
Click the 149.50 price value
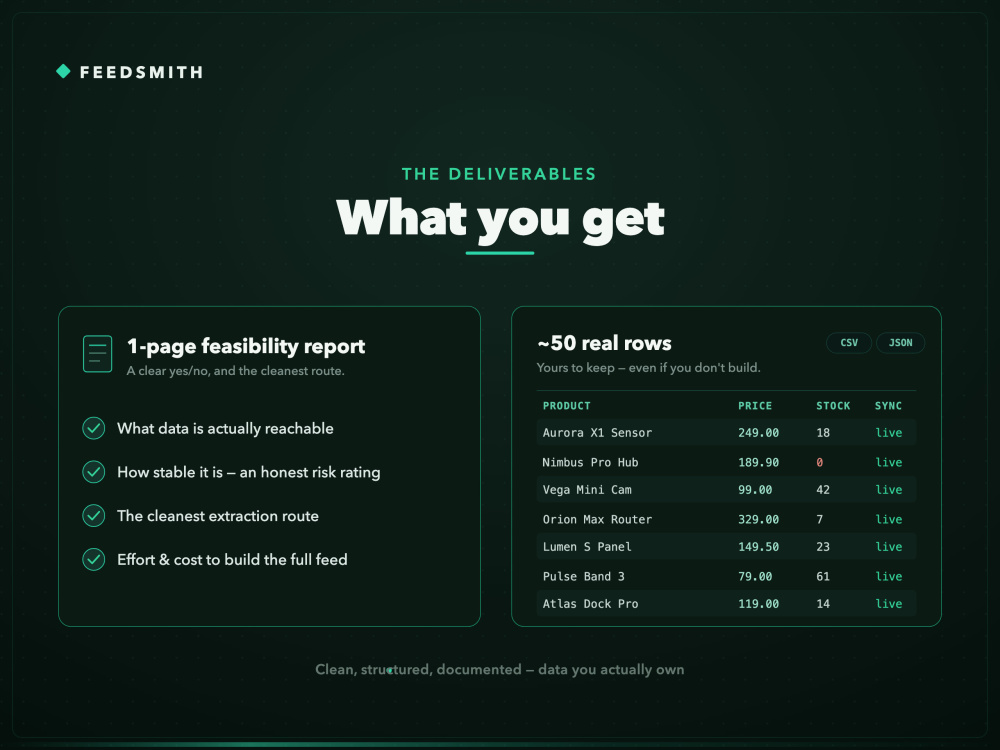click(758, 547)
